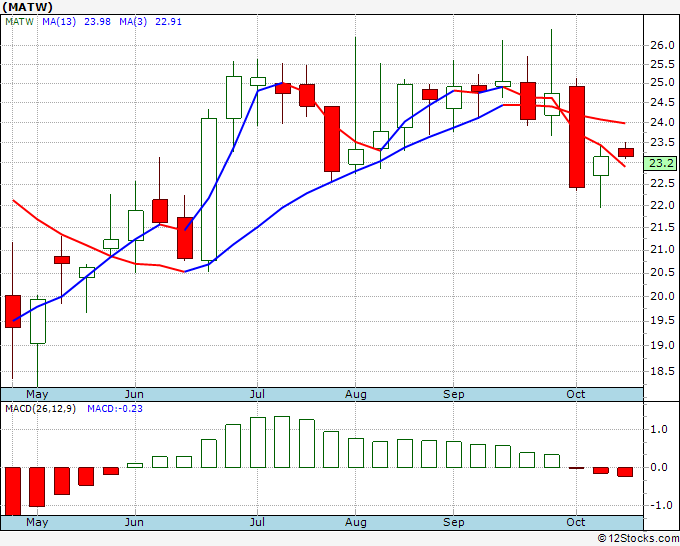Click the 25.0 price axis label

coord(662,83)
